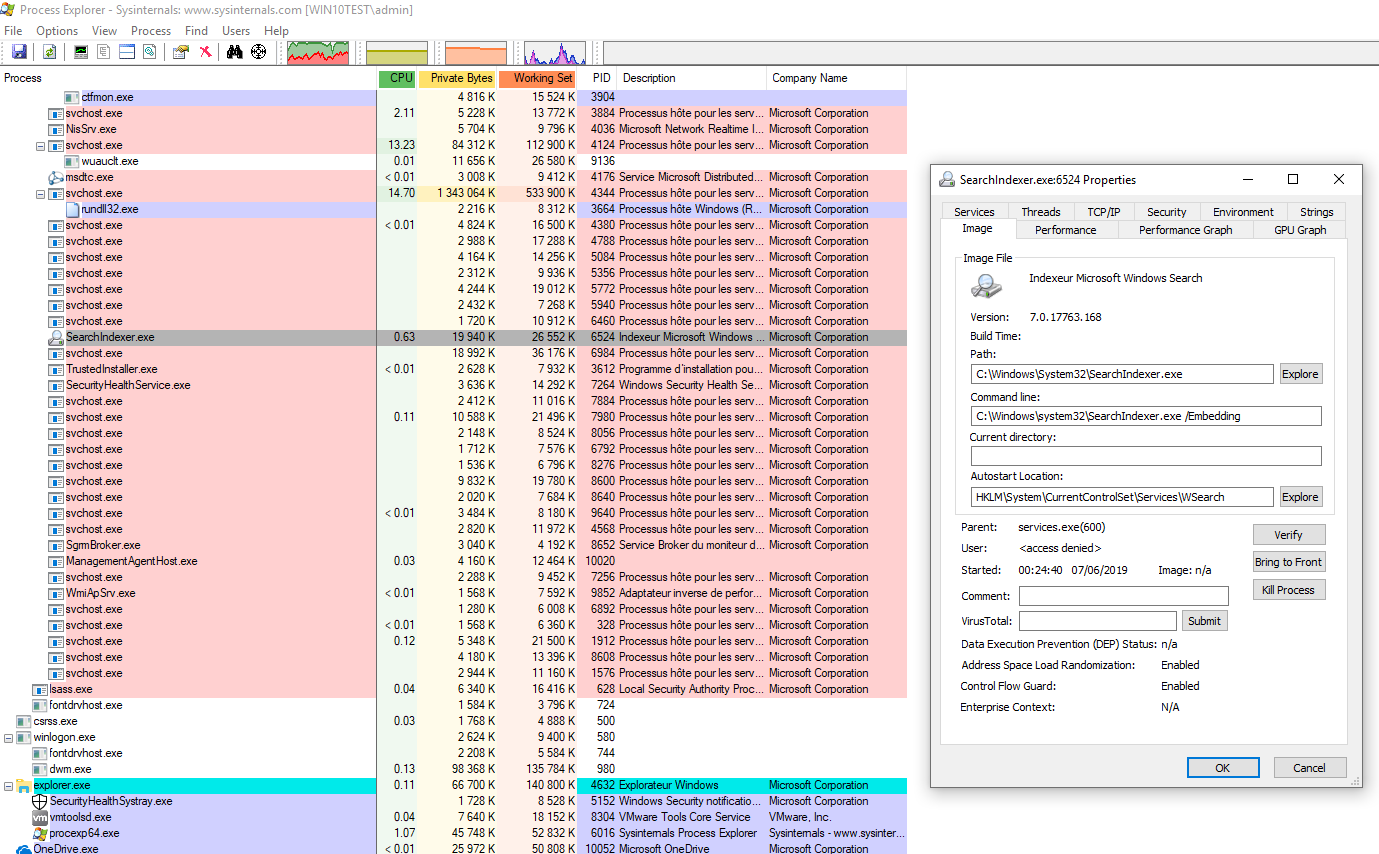This screenshot has width=1379, height=854.
Task: Open the Users menu
Action: (236, 31)
